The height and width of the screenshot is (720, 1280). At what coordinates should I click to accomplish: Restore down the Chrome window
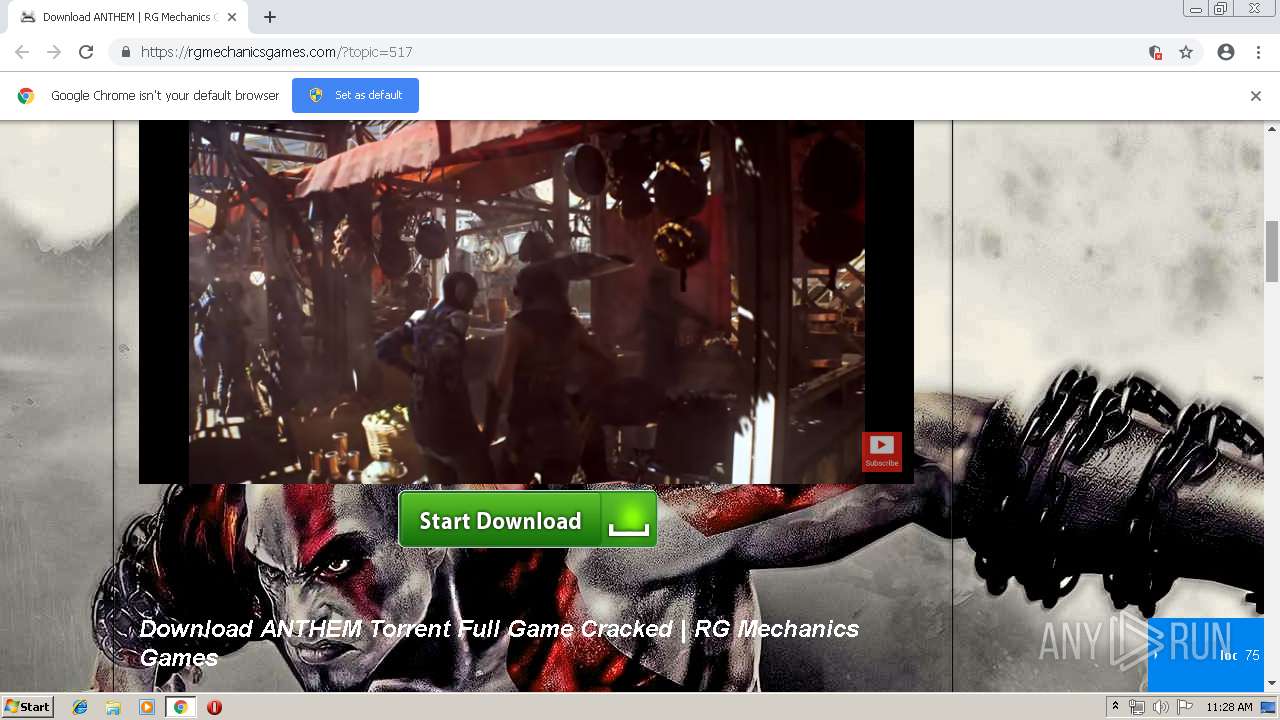point(1220,9)
